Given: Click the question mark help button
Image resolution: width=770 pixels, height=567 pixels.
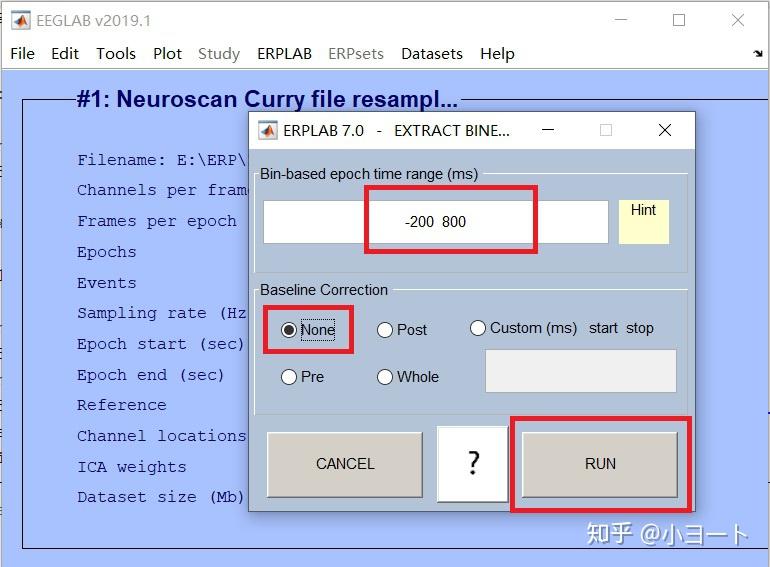Looking at the screenshot, I should click(x=472, y=464).
